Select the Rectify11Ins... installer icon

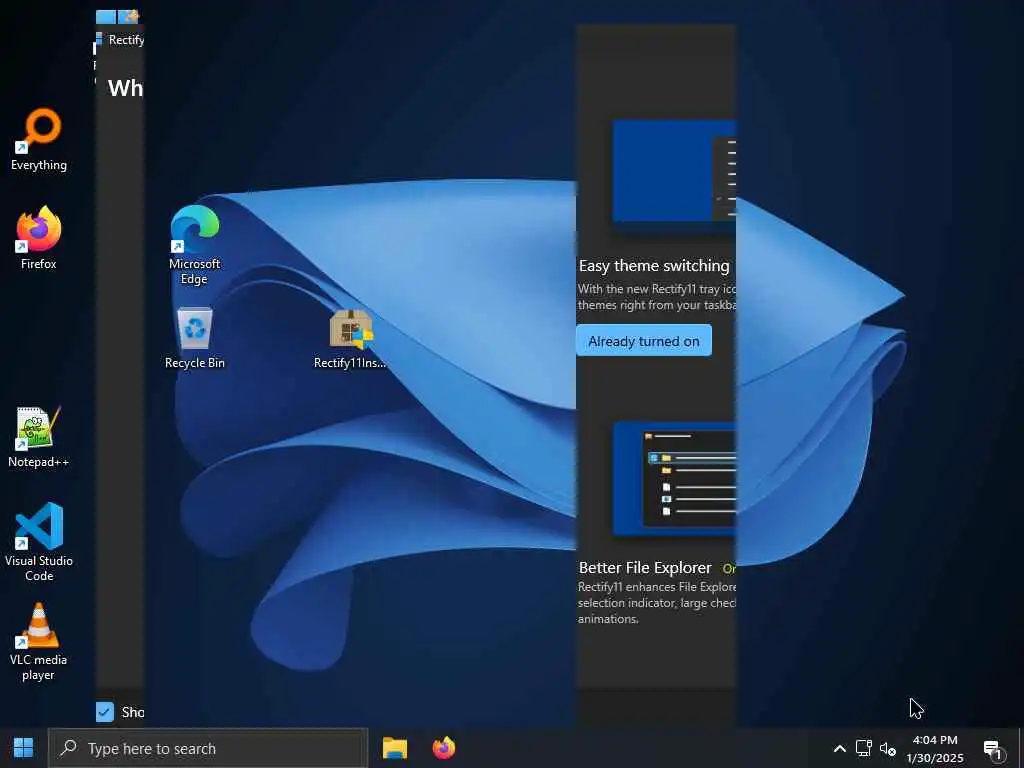351,338
